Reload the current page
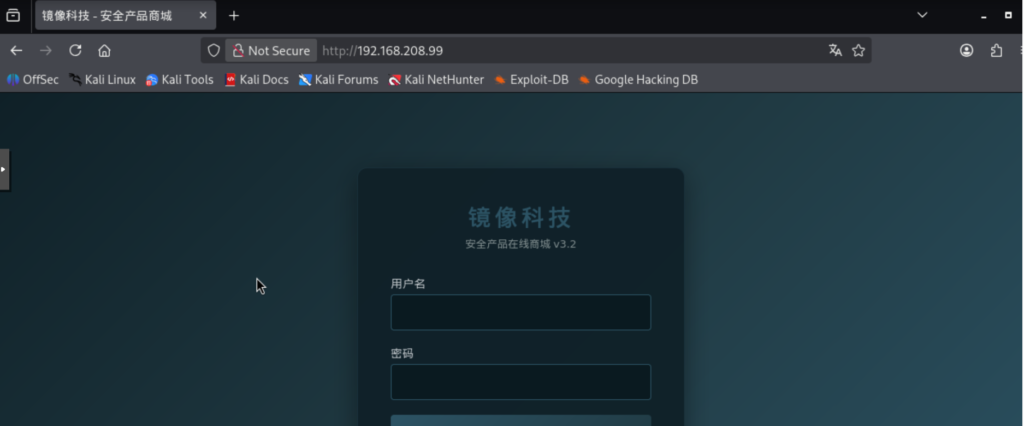 pos(75,50)
